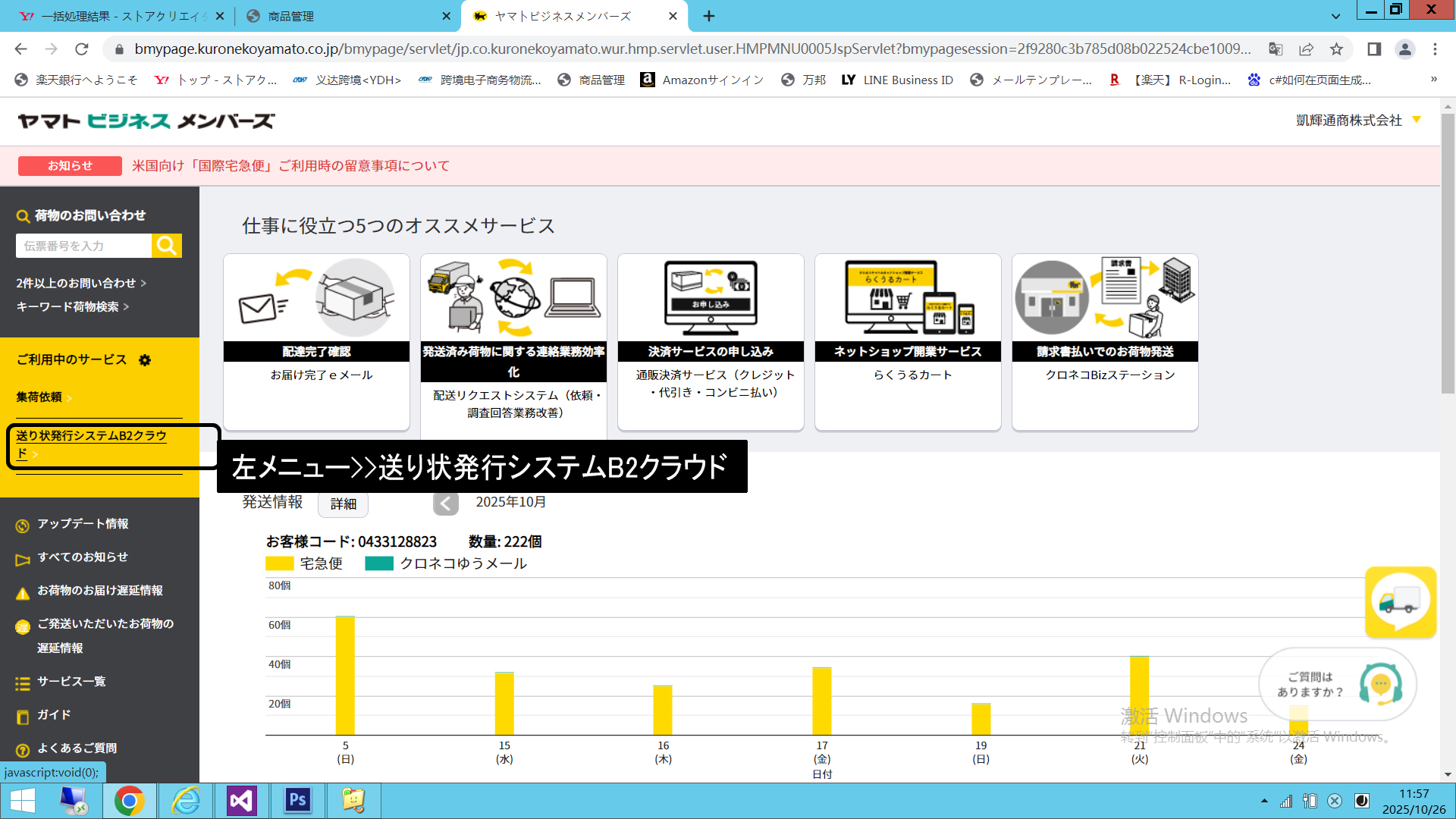Click the yellow 宅急便 legend swatch
This screenshot has height=819, width=1456.
(x=279, y=563)
